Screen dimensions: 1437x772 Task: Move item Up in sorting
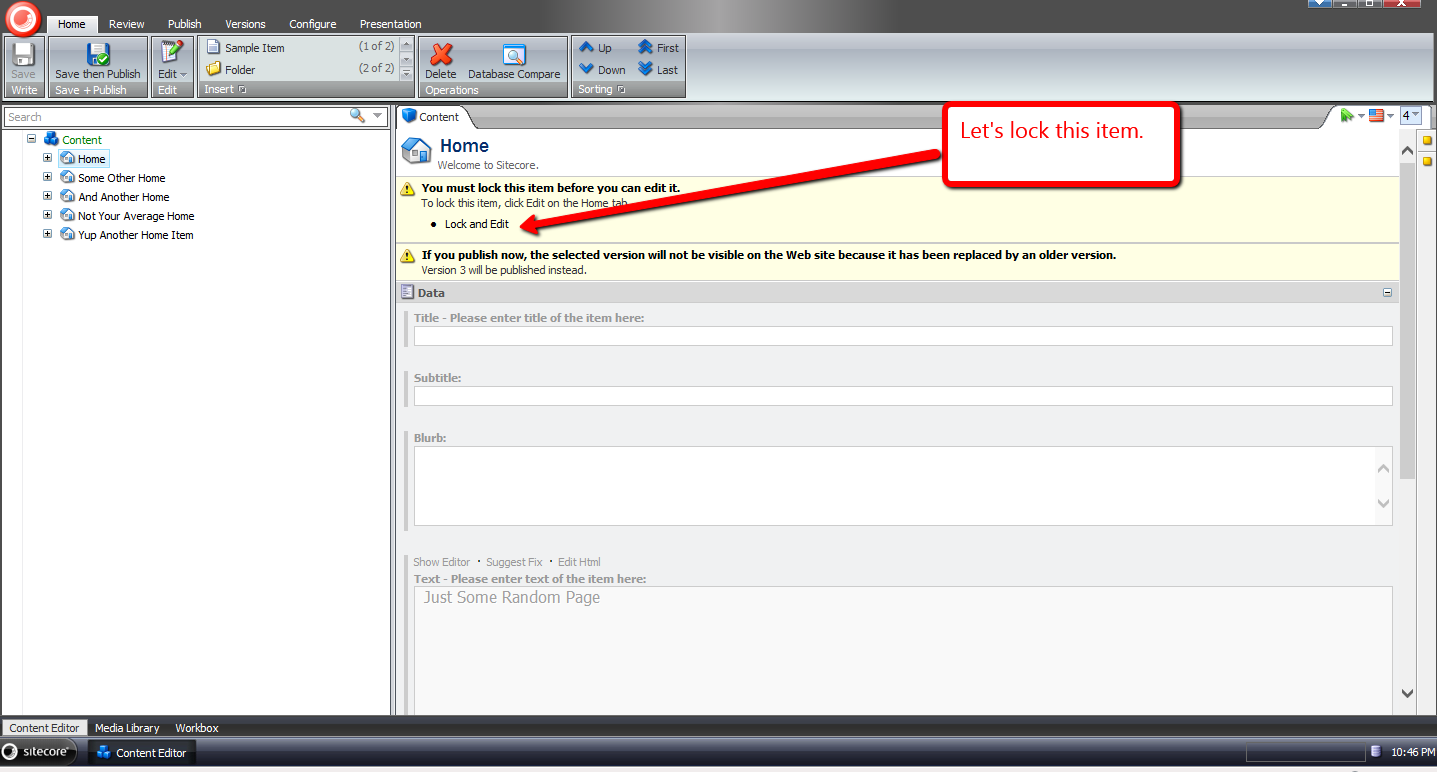[596, 48]
